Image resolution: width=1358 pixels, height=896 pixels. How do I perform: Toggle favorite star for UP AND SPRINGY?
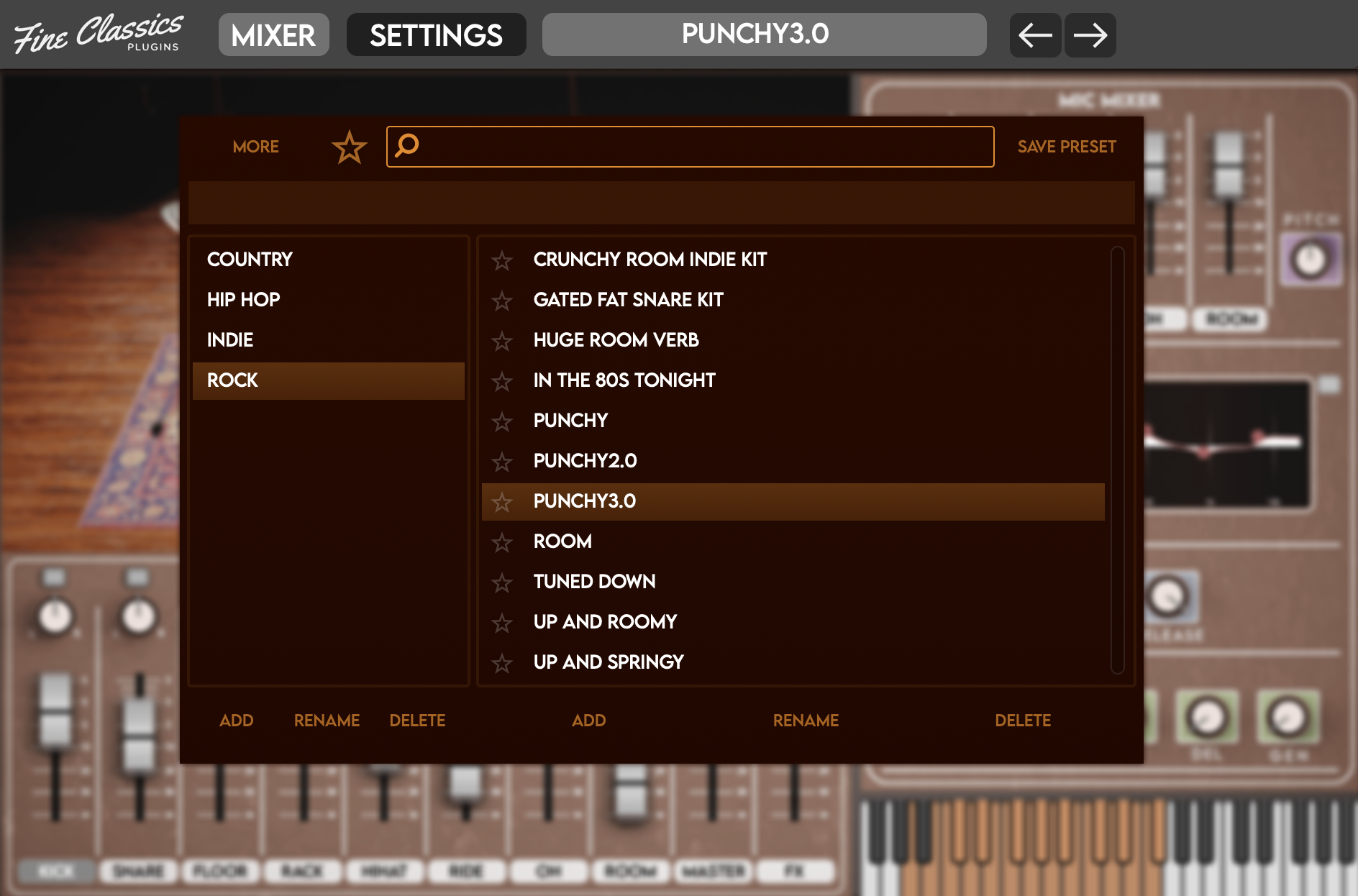coord(502,663)
